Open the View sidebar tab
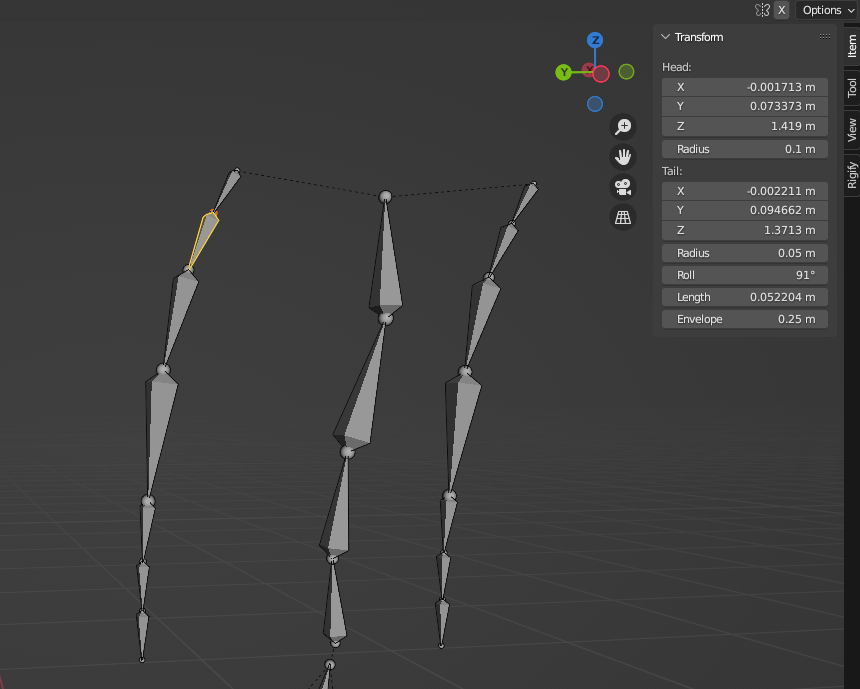860x689 pixels. (x=851, y=128)
